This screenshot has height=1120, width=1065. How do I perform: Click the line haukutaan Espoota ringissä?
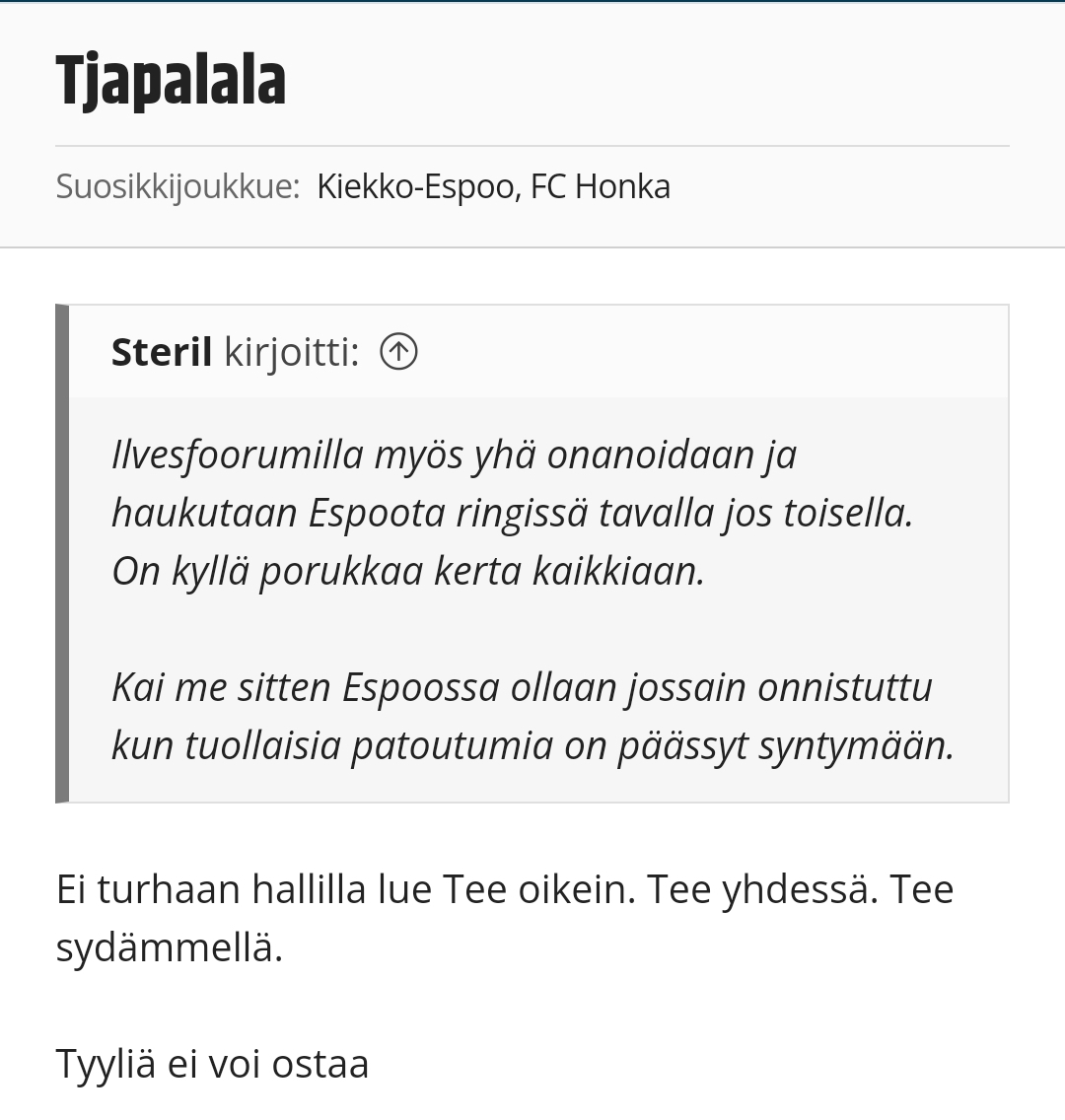[x=512, y=513]
